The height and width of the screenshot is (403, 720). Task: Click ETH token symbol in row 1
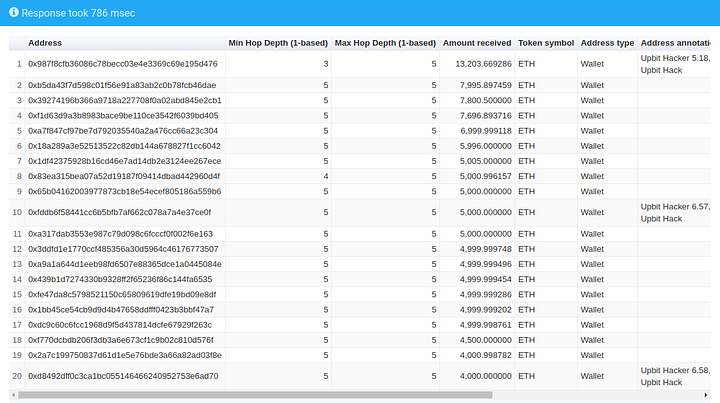pyautogui.click(x=526, y=64)
